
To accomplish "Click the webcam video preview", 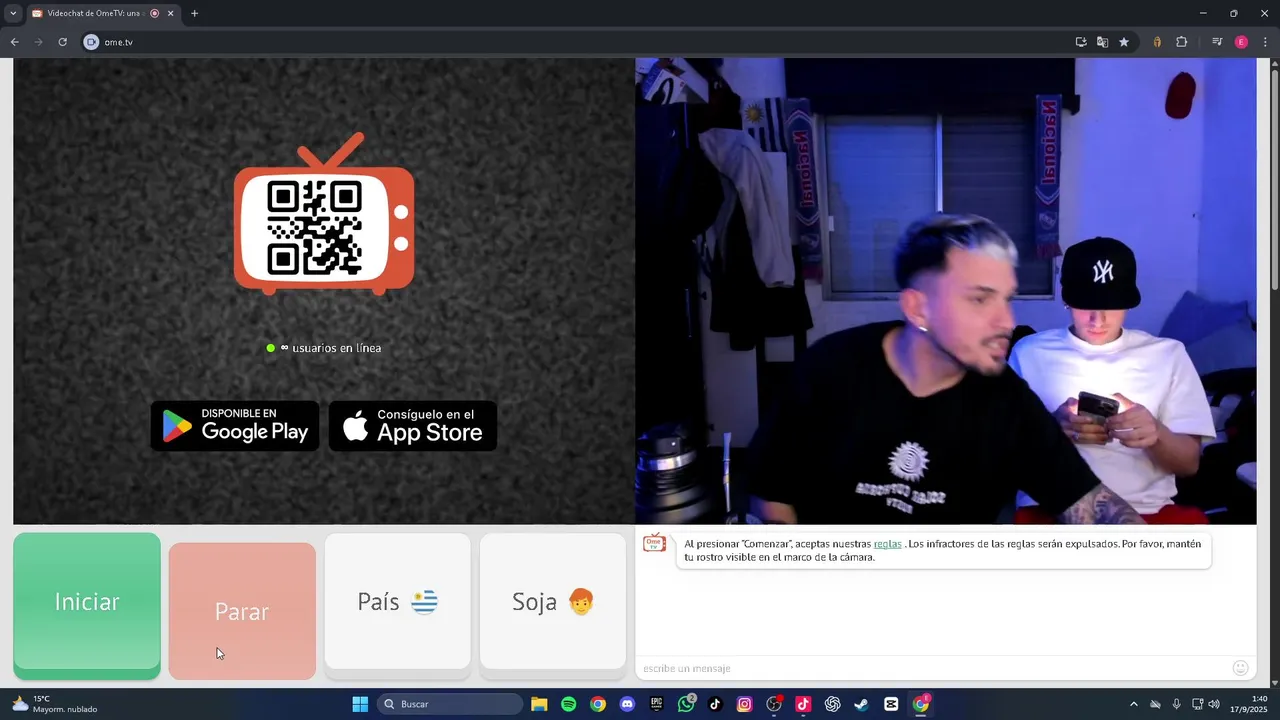I will [x=946, y=291].
